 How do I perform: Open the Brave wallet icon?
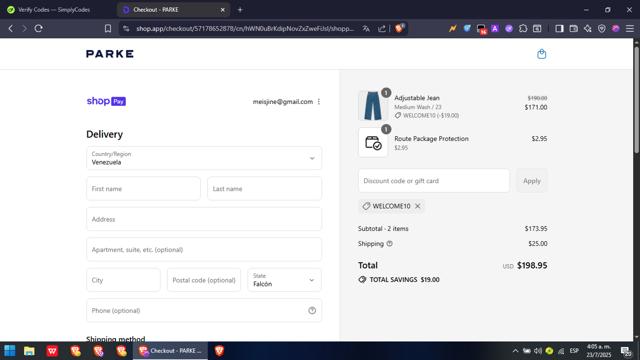click(573, 29)
